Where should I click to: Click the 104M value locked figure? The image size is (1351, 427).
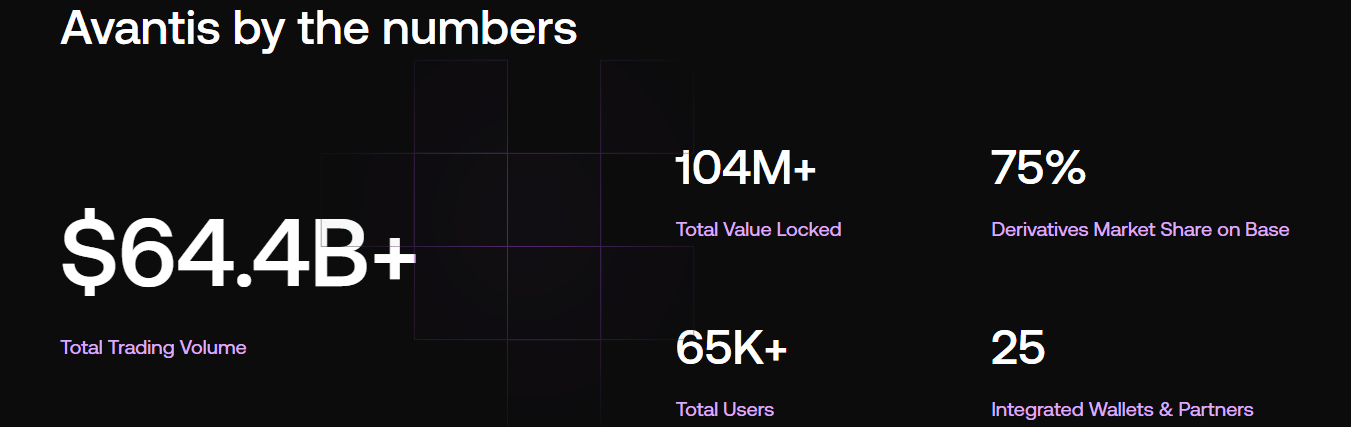(x=733, y=168)
